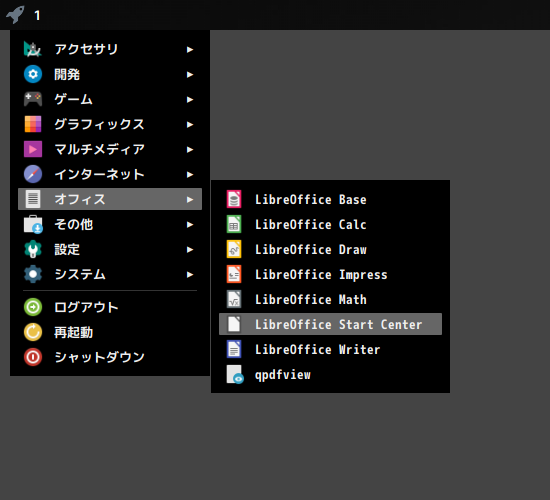This screenshot has width=550, height=500.
Task: Click the ゲーム gamepad icon
Action: click(33, 99)
